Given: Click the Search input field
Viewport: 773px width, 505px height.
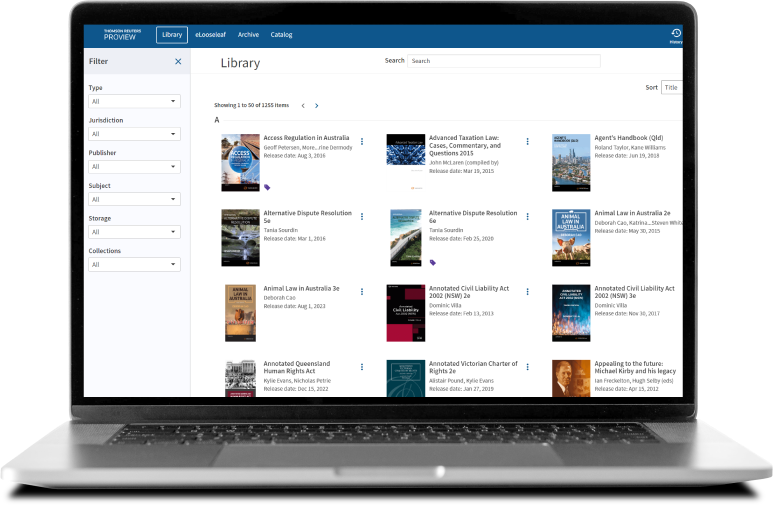Looking at the screenshot, I should [x=504, y=61].
